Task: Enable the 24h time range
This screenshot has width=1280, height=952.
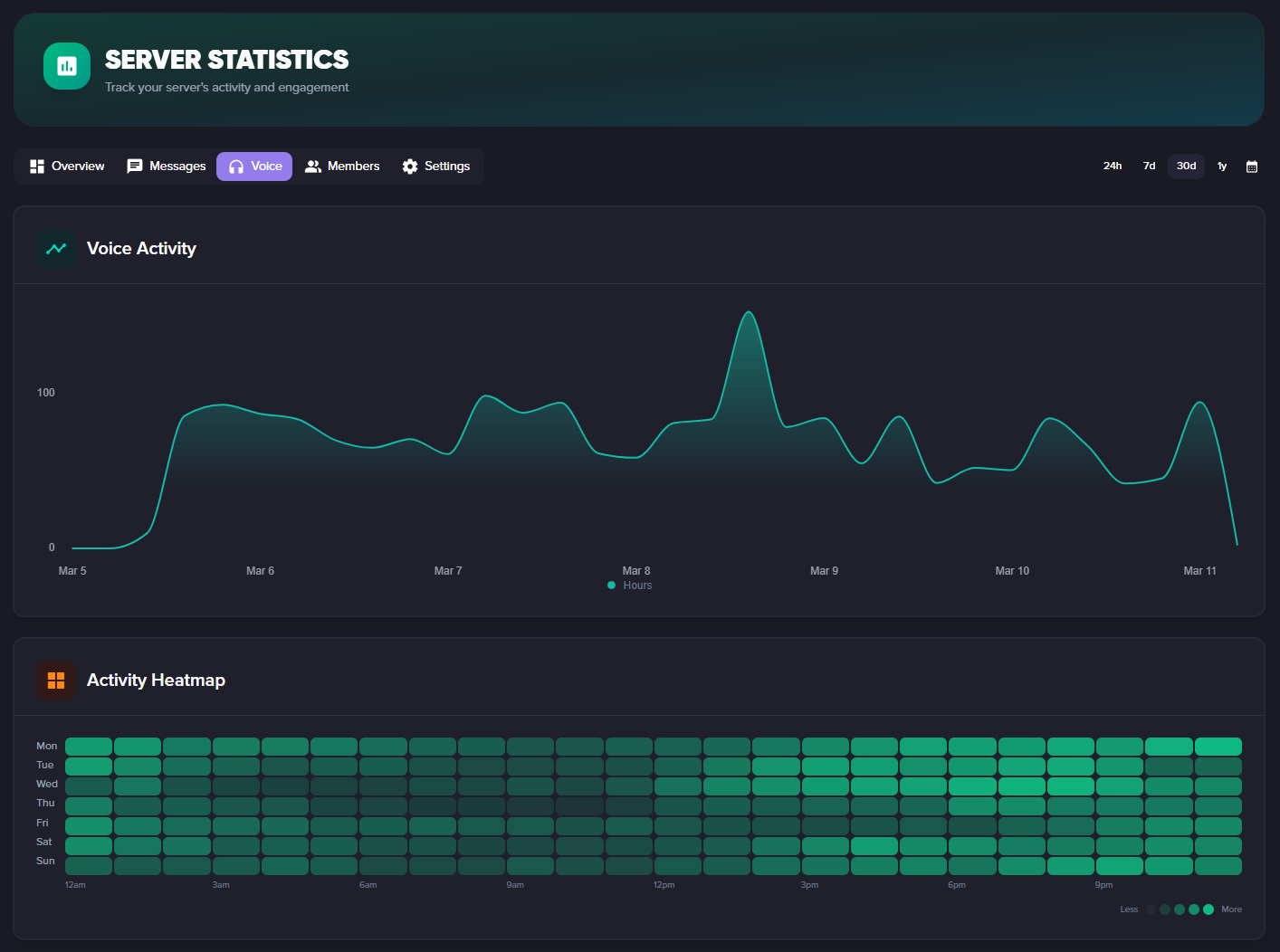Action: tap(1113, 166)
